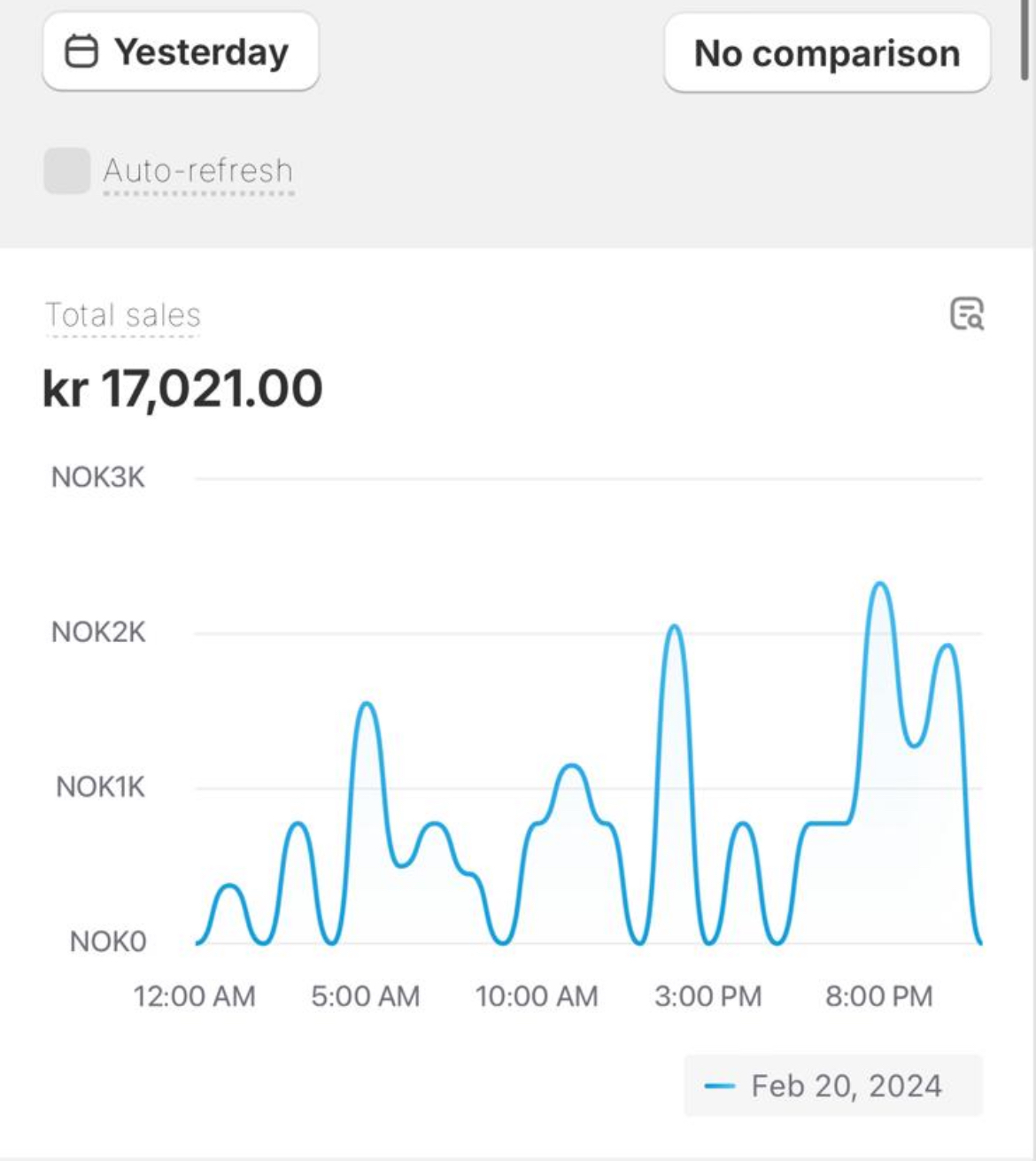Enable the Auto-refresh checkbox

point(67,170)
